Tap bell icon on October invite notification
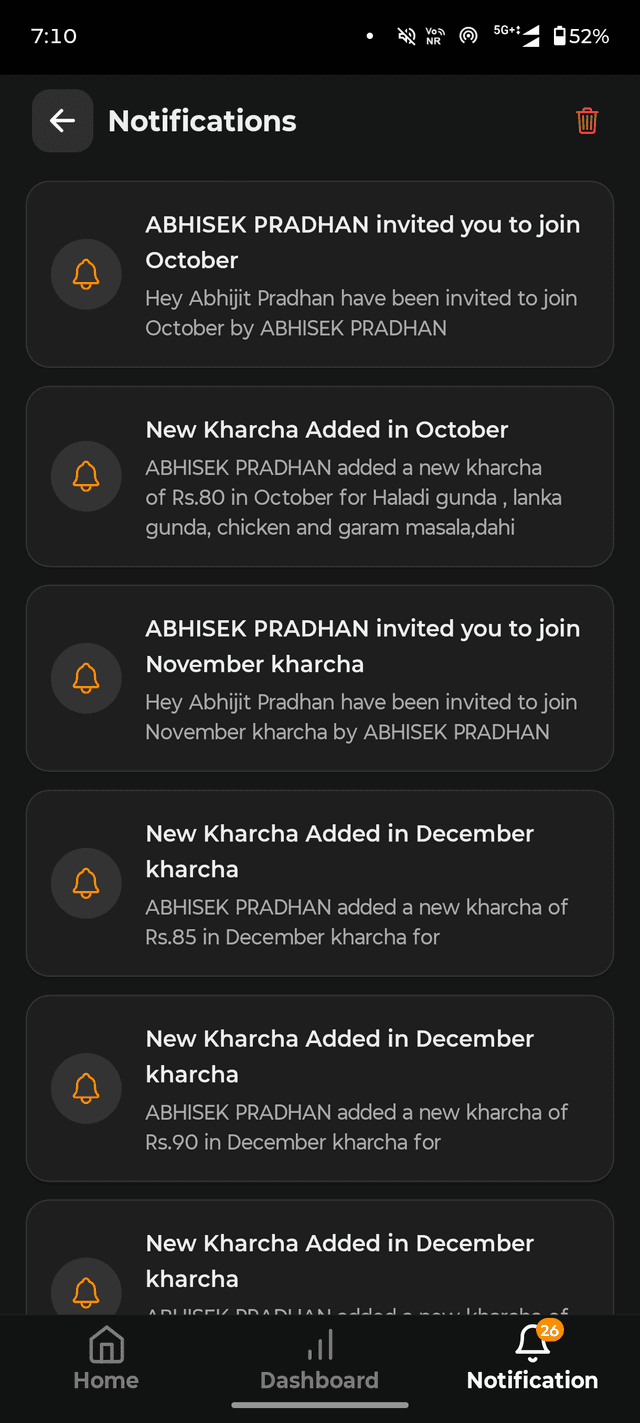 click(86, 274)
